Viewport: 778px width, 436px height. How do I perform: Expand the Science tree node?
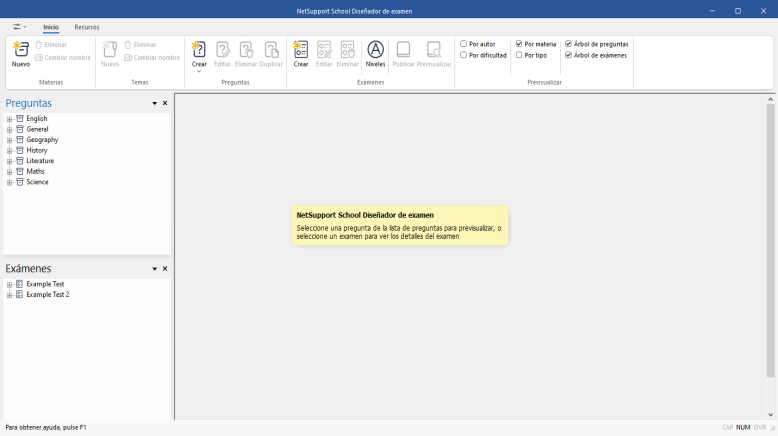pos(9,183)
